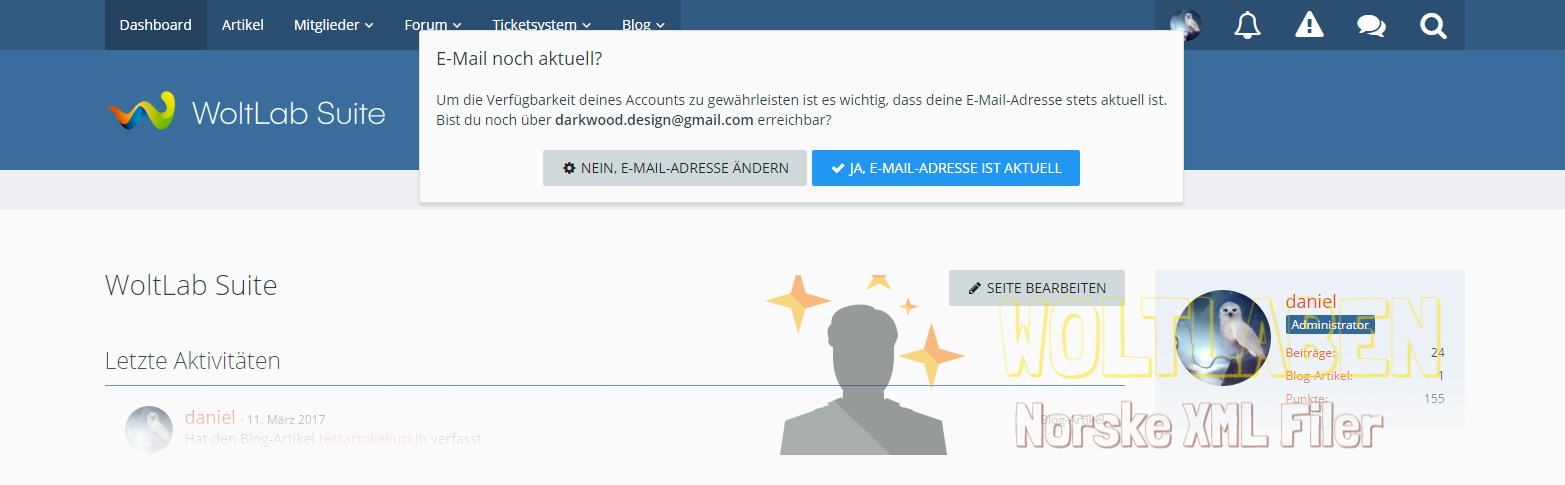Open daniel's profile link in sidebar
Screen dimensions: 1565x485
pos(1310,301)
